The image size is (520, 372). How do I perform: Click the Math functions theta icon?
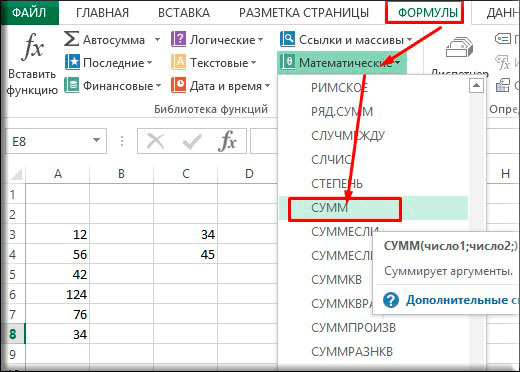(287, 62)
